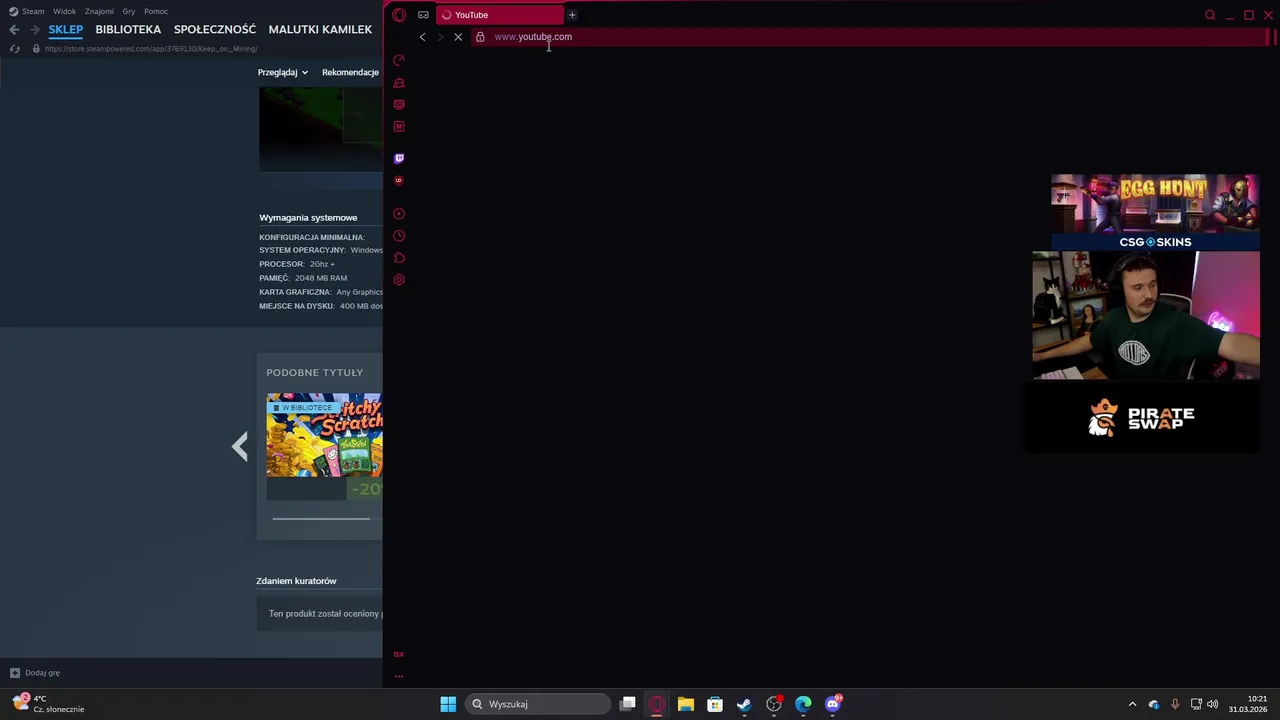Image resolution: width=1280 pixels, height=720 pixels.
Task: Show hidden system tray icons
Action: [1132, 704]
